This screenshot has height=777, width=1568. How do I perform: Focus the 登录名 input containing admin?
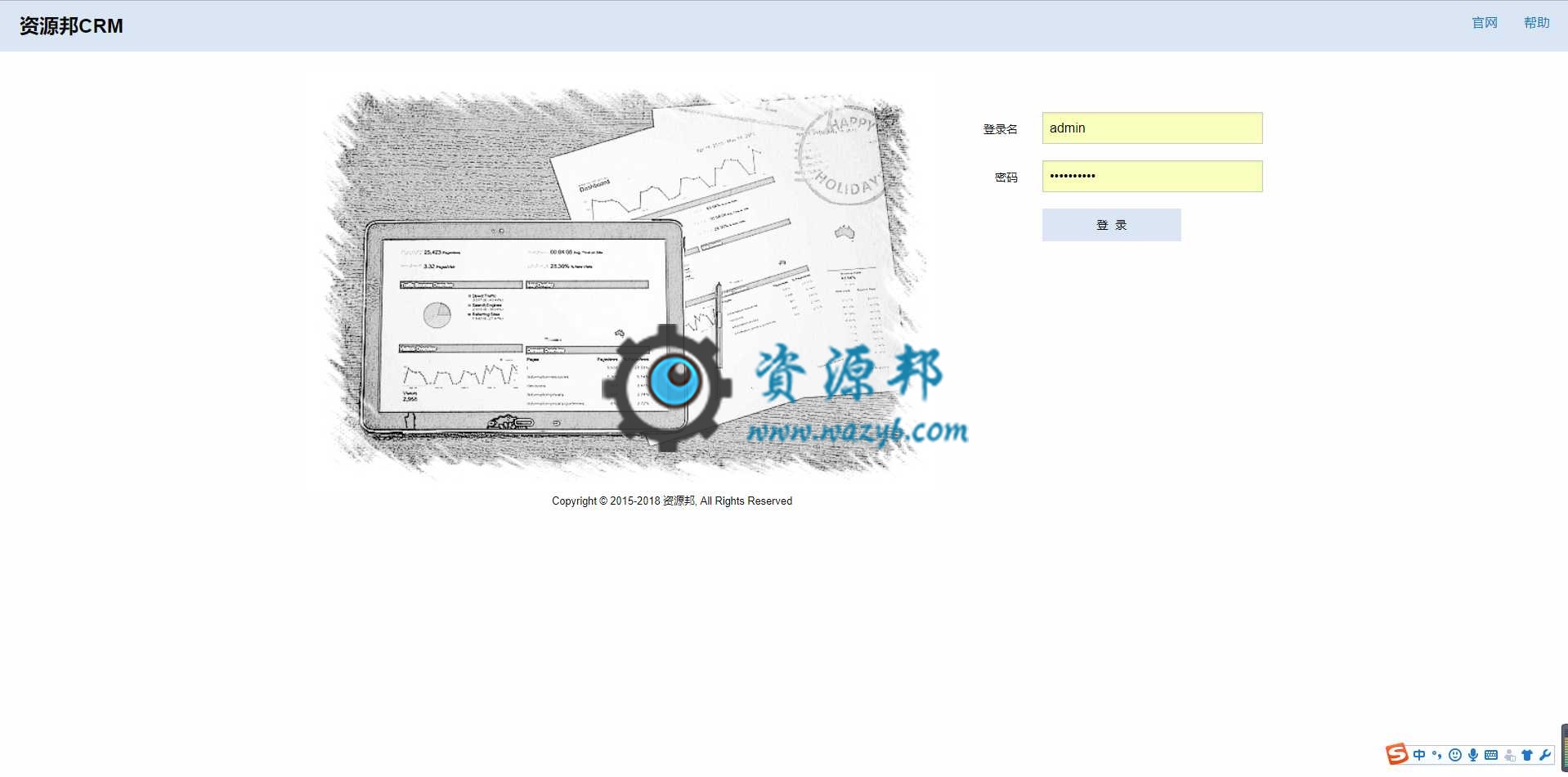(1152, 128)
